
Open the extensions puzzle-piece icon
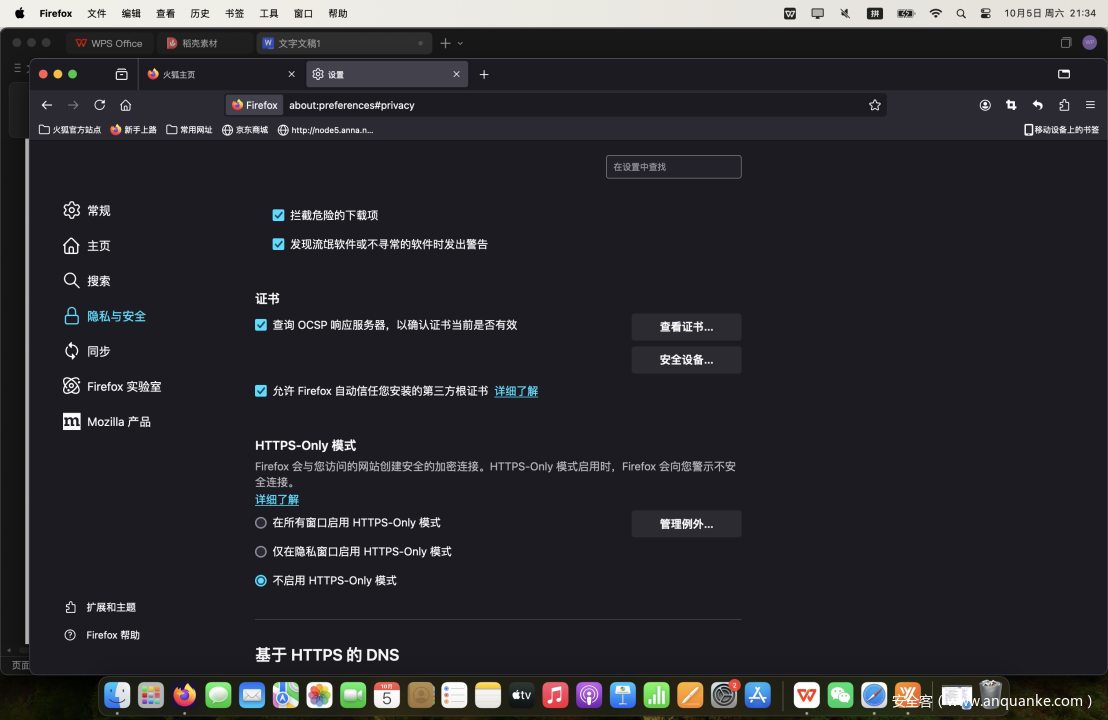[x=1064, y=105]
